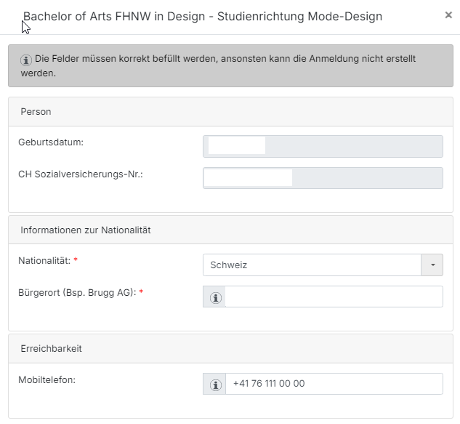This screenshot has width=460, height=424.
Task: Click the info icon beside the Mobiltelefon field
Action: (x=216, y=385)
